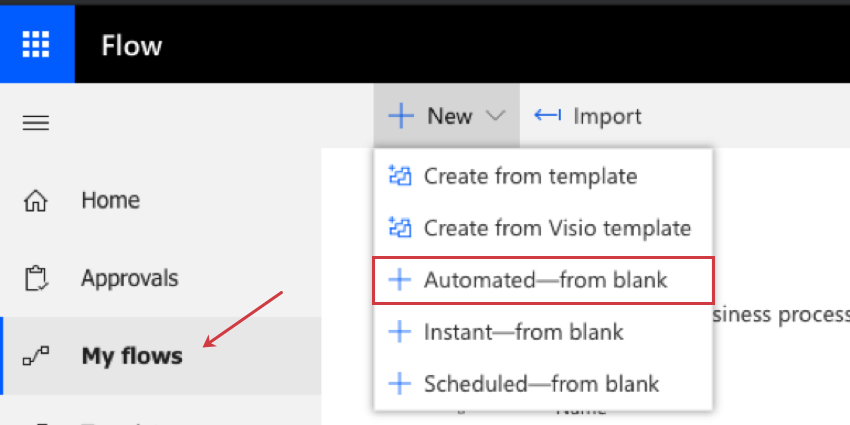The image size is (850, 425).
Task: Select Create from template entry
Action: tap(530, 177)
